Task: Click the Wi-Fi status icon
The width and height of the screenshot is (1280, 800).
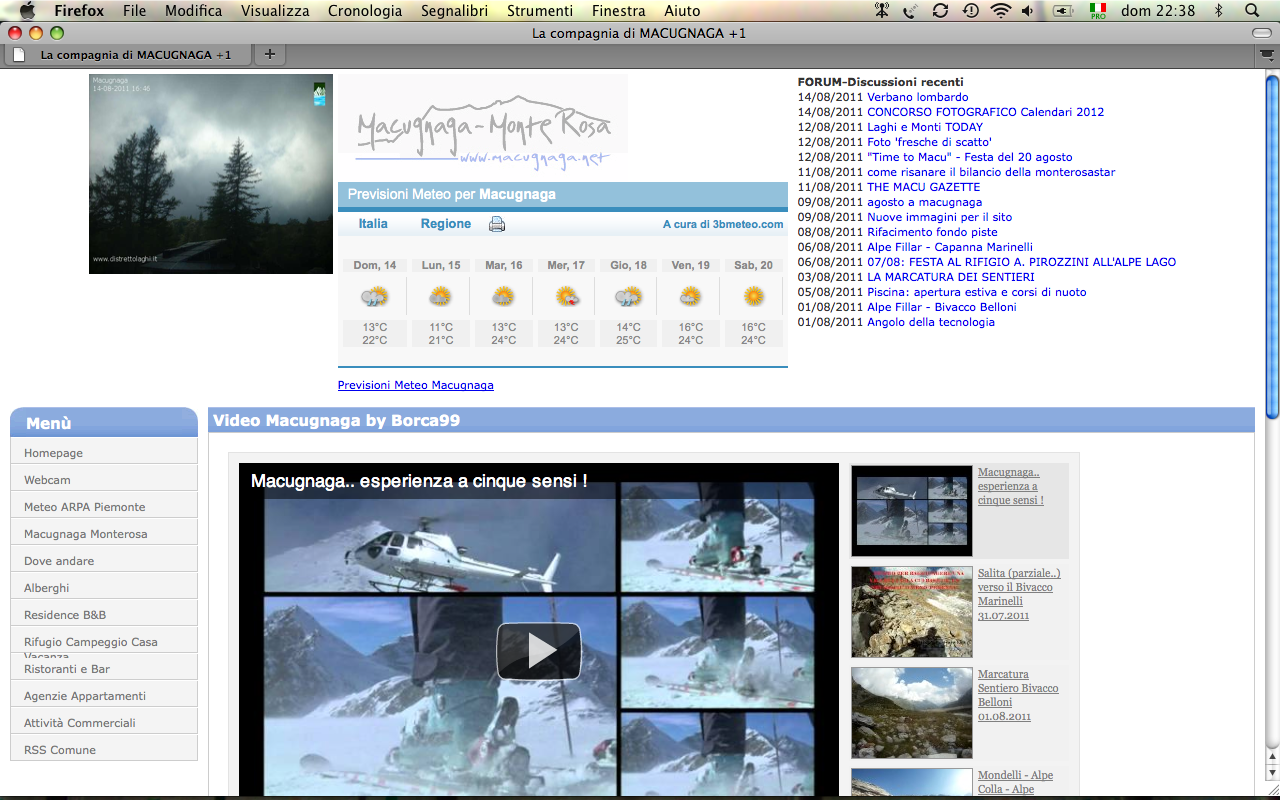Action: [x=1001, y=11]
